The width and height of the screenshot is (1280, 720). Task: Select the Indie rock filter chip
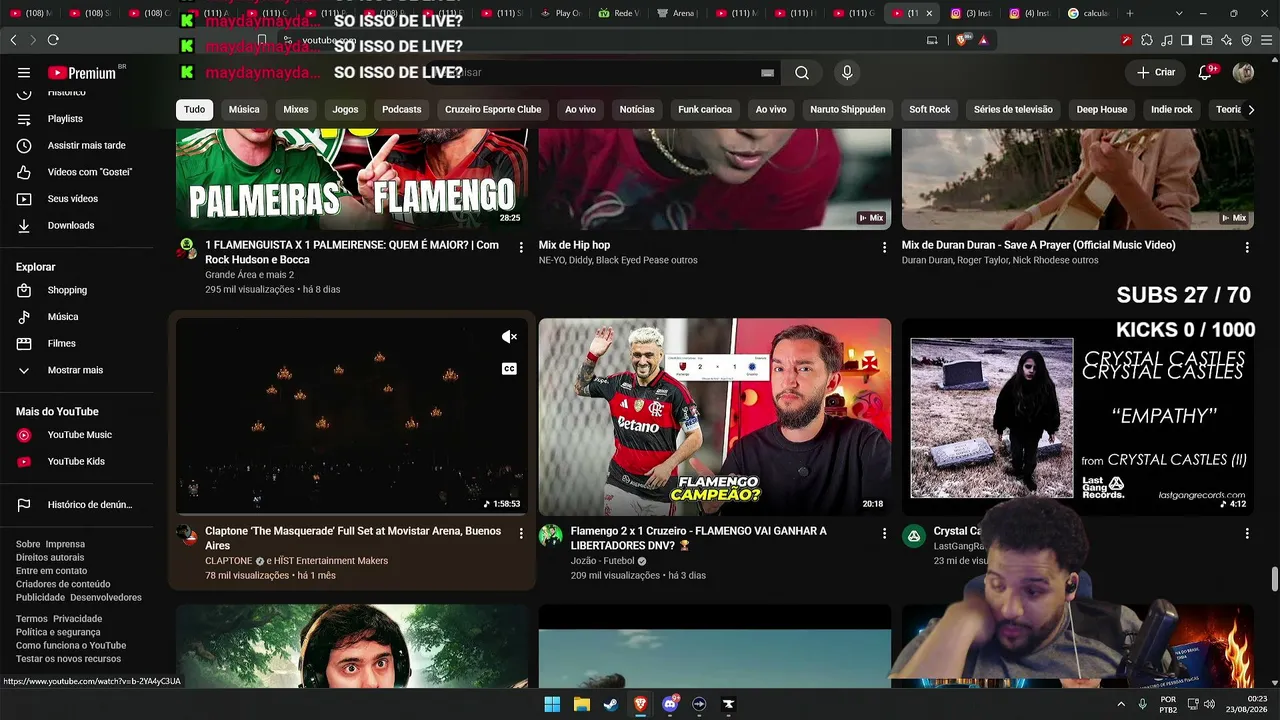1172,110
